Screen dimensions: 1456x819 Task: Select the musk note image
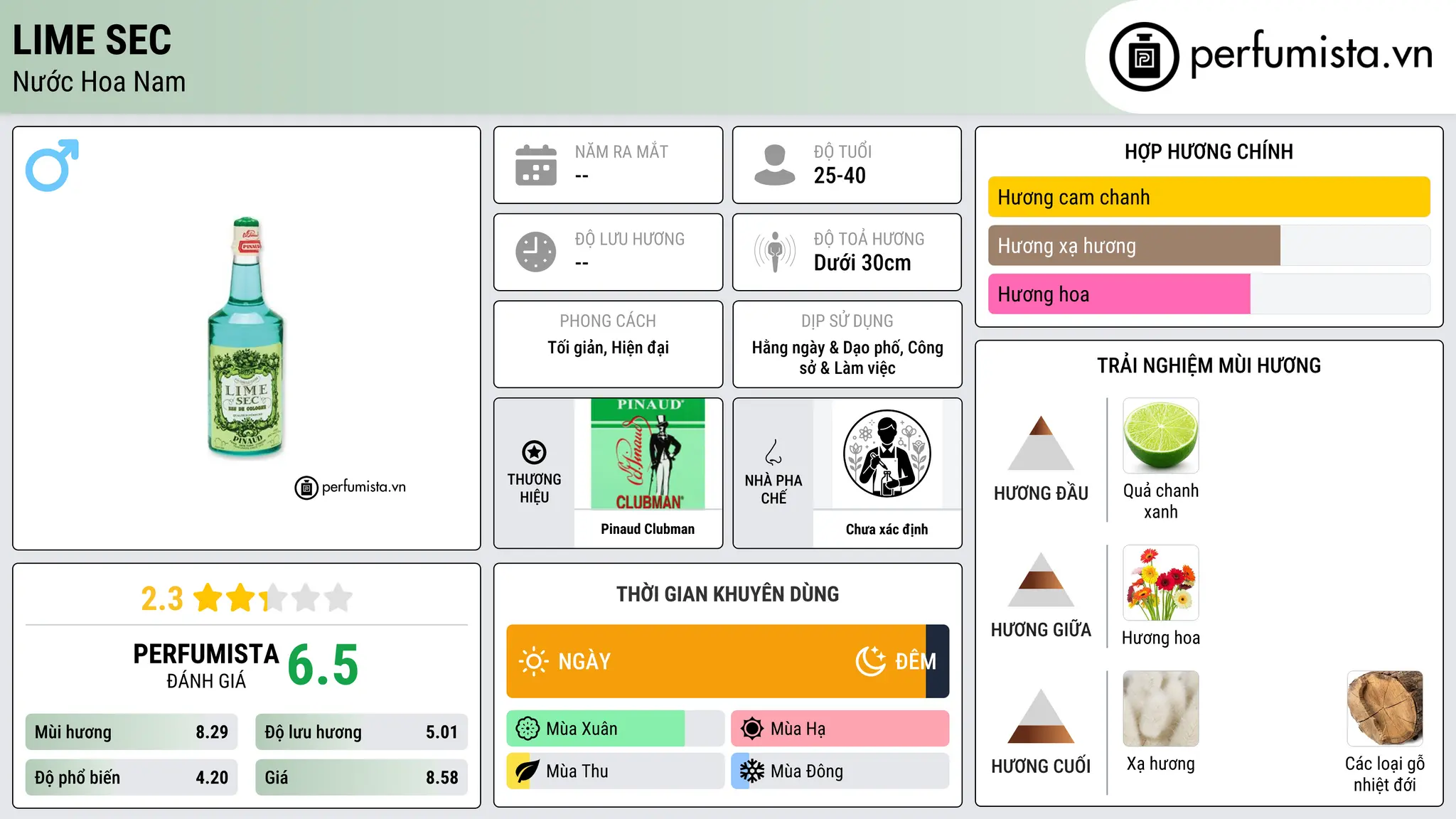coord(1161,709)
